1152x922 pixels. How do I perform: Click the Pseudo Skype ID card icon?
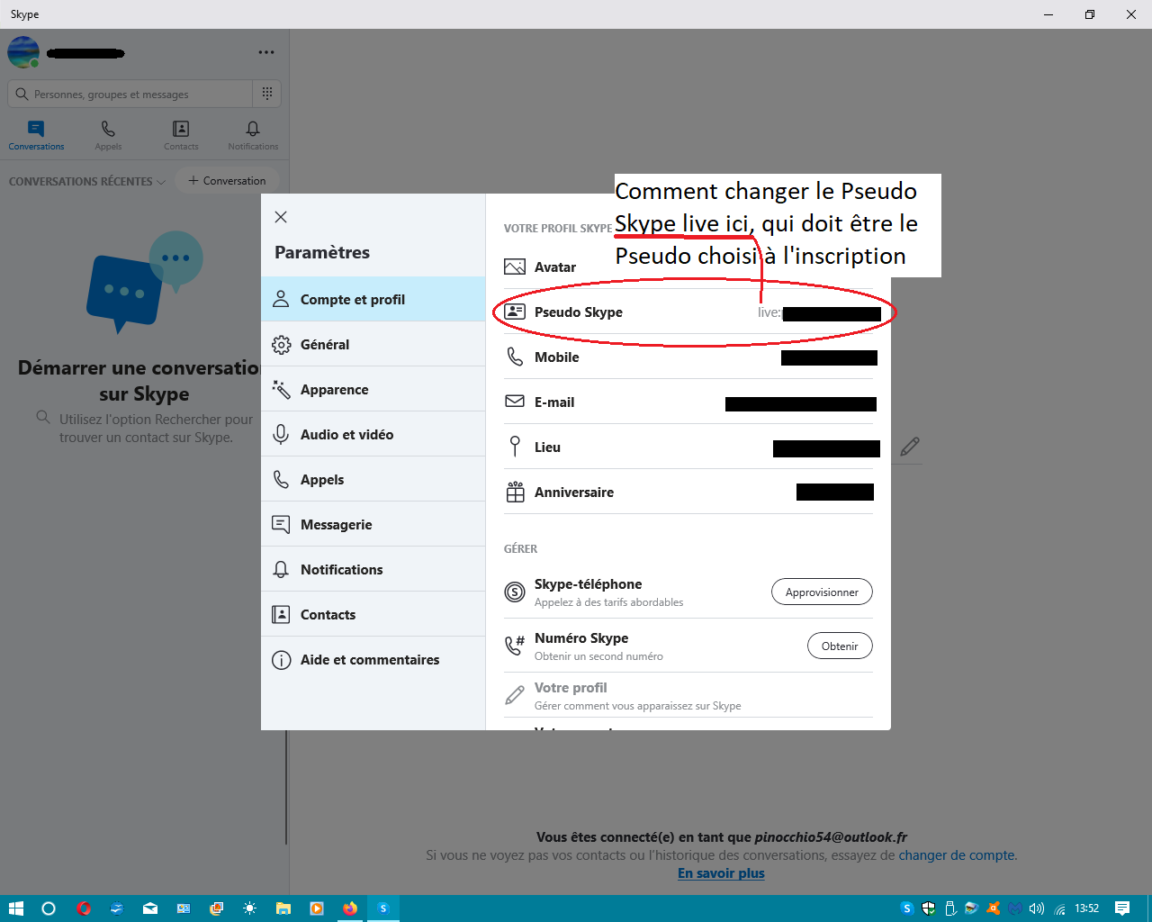(515, 312)
